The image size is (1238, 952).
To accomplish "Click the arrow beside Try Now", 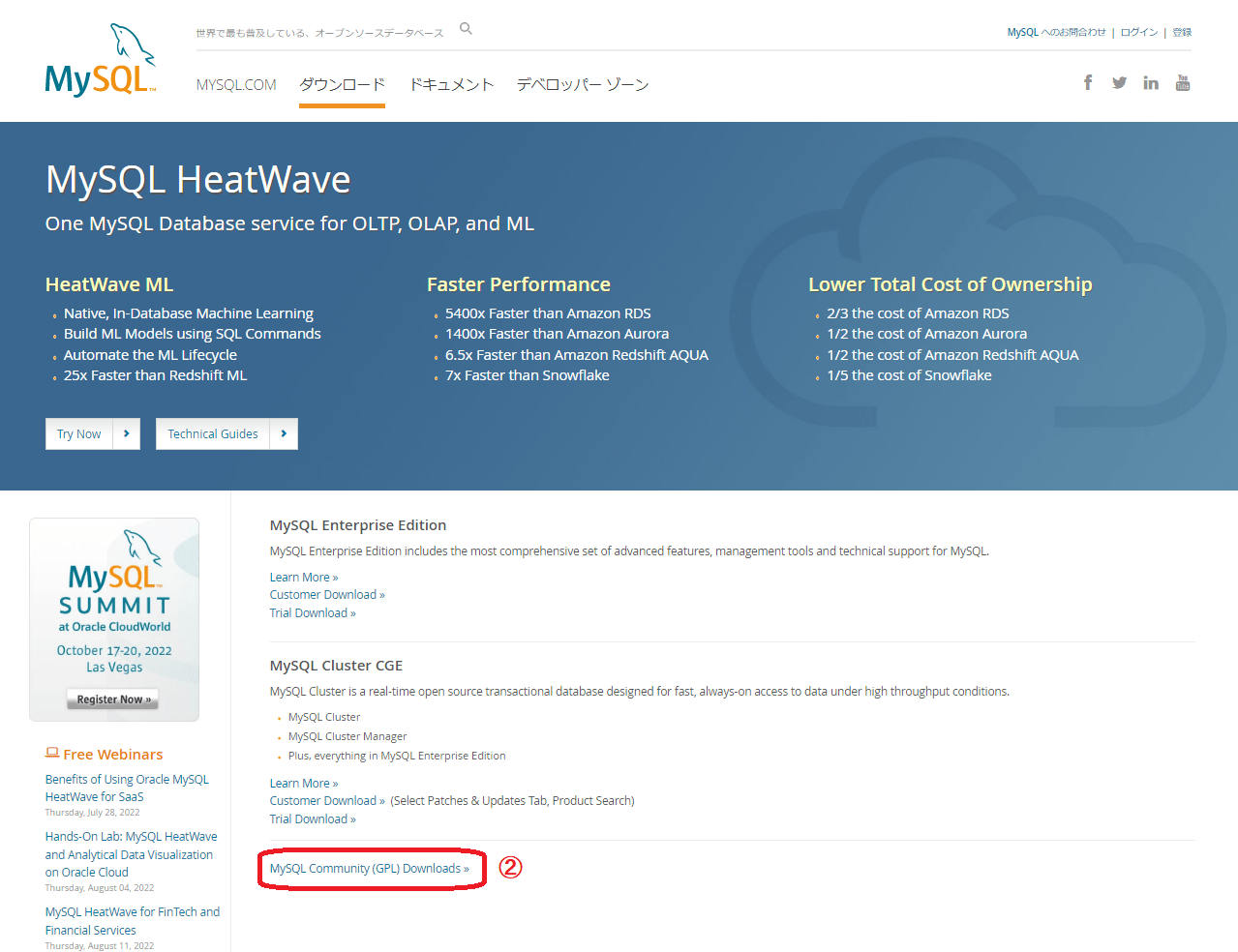I will tap(127, 433).
